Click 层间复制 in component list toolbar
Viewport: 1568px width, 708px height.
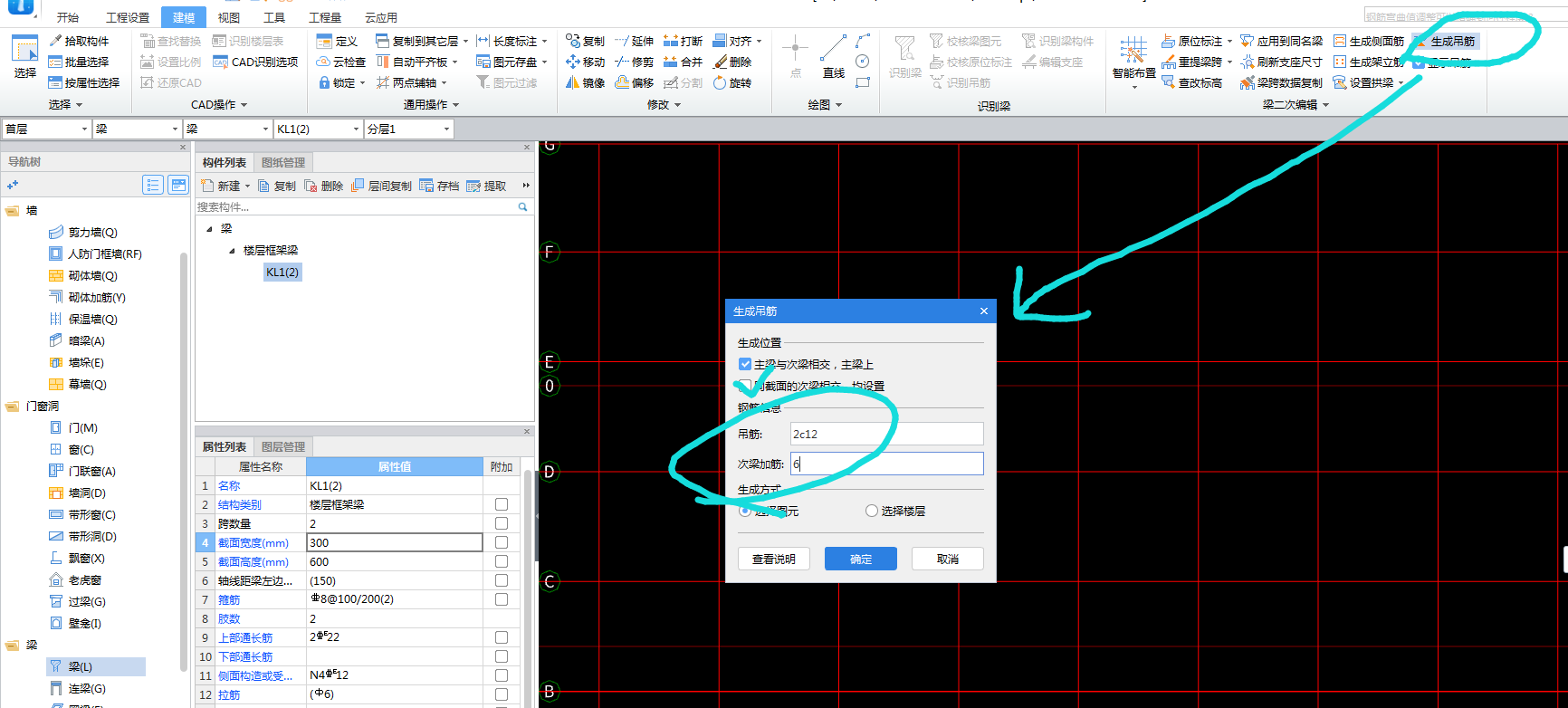381,186
